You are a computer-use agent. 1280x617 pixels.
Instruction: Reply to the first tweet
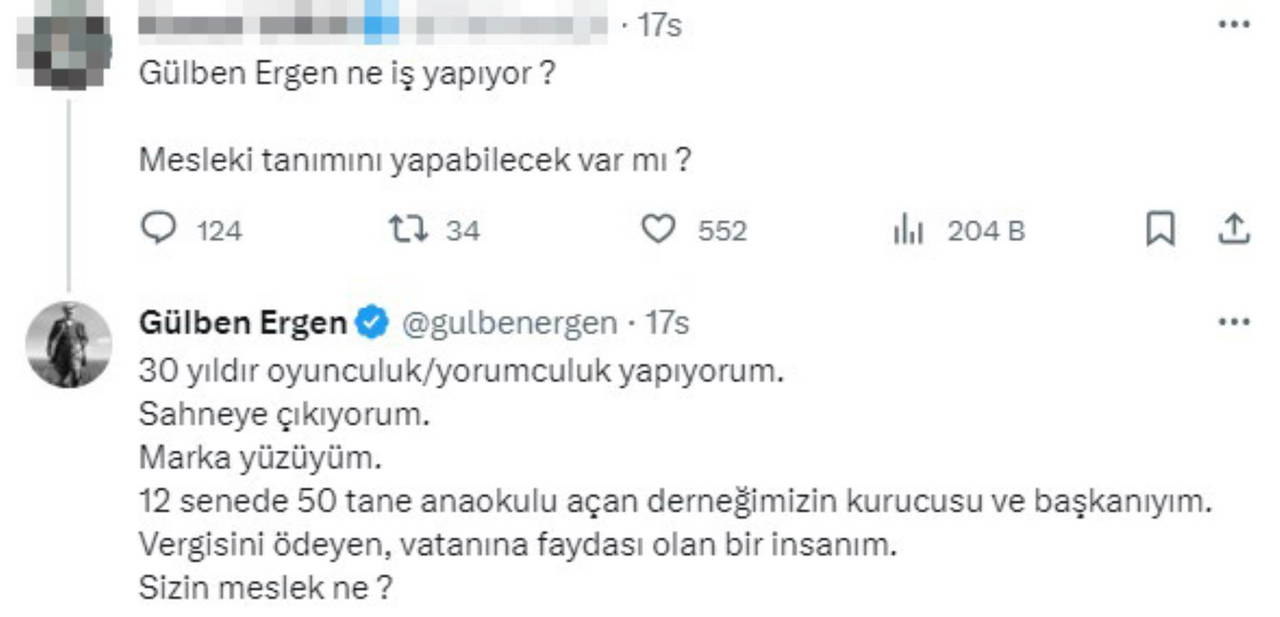pos(156,231)
